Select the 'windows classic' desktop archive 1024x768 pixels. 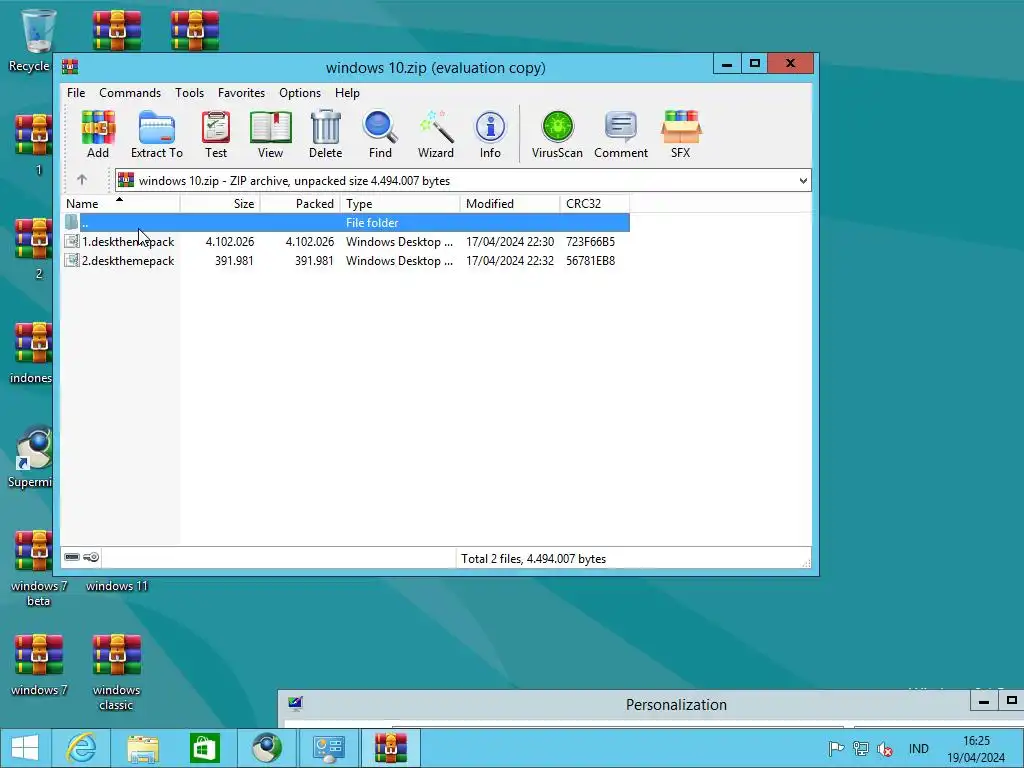click(x=117, y=671)
